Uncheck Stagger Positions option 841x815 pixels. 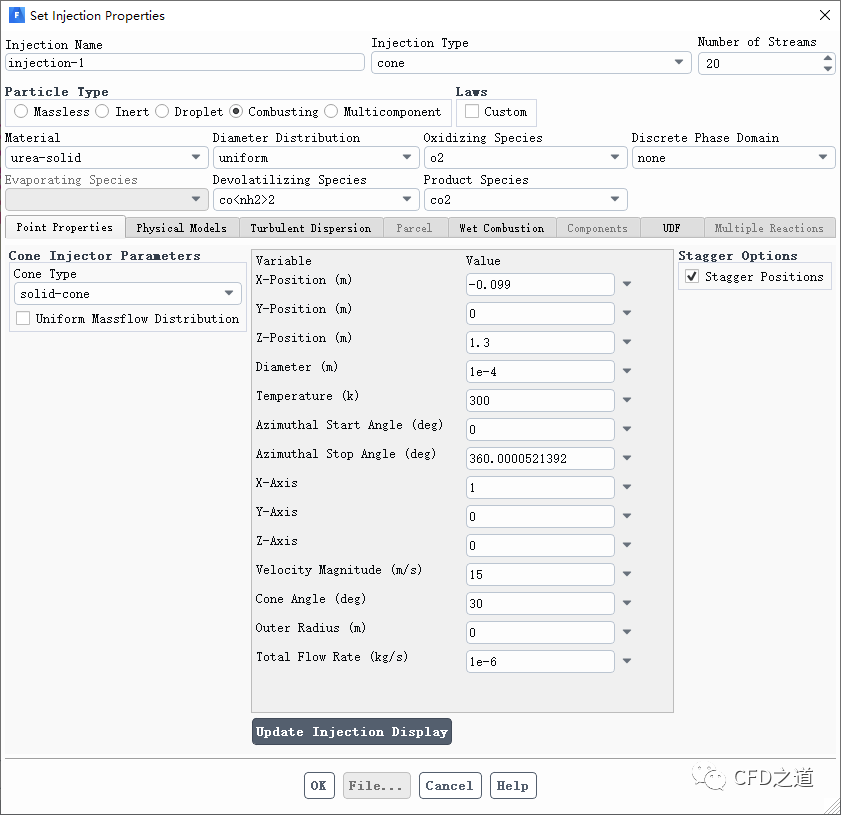[692, 277]
